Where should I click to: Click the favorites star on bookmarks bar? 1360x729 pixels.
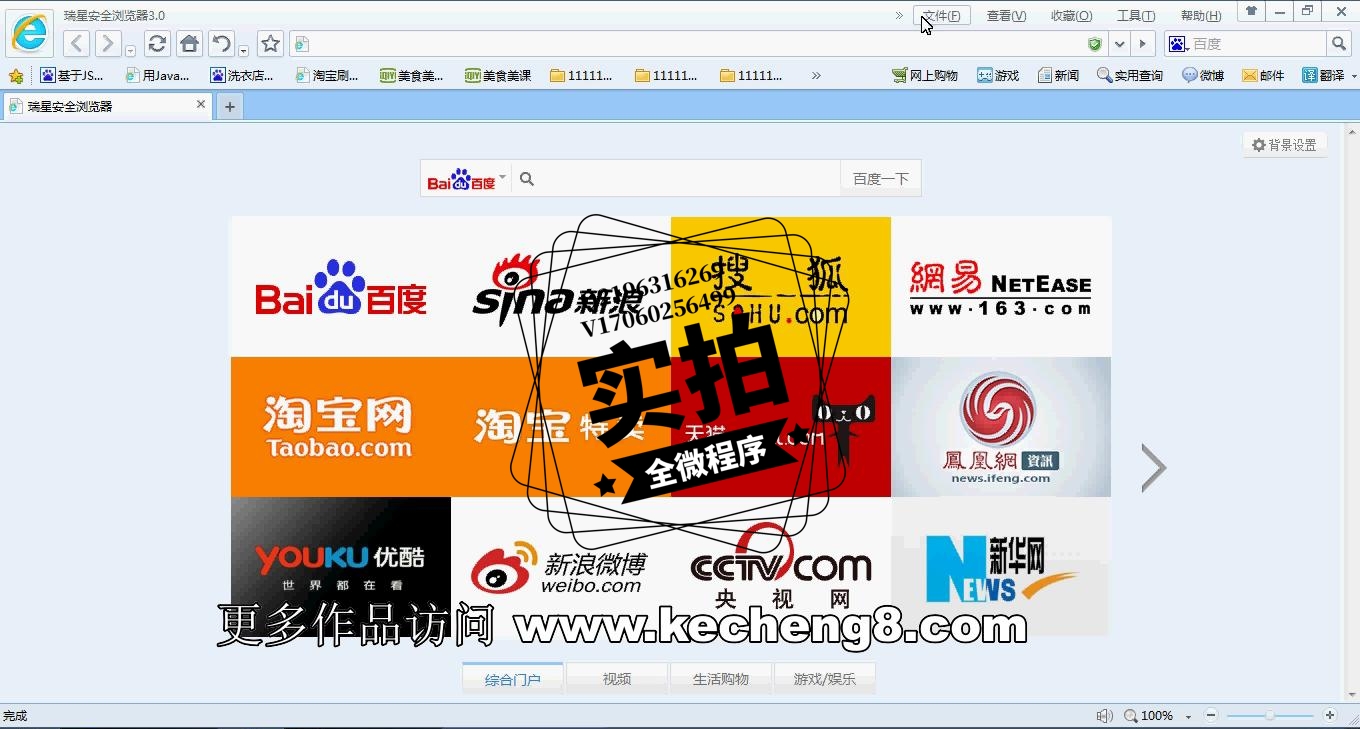pos(16,76)
